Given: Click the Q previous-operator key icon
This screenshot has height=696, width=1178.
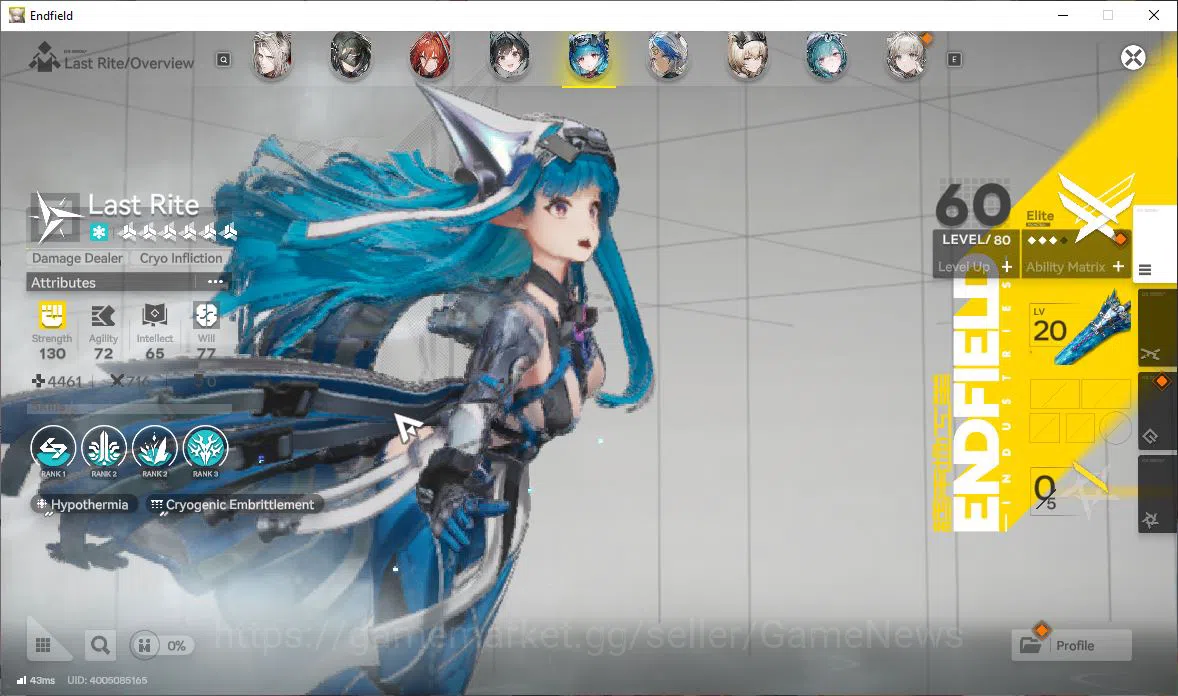Looking at the screenshot, I should pos(224,59).
